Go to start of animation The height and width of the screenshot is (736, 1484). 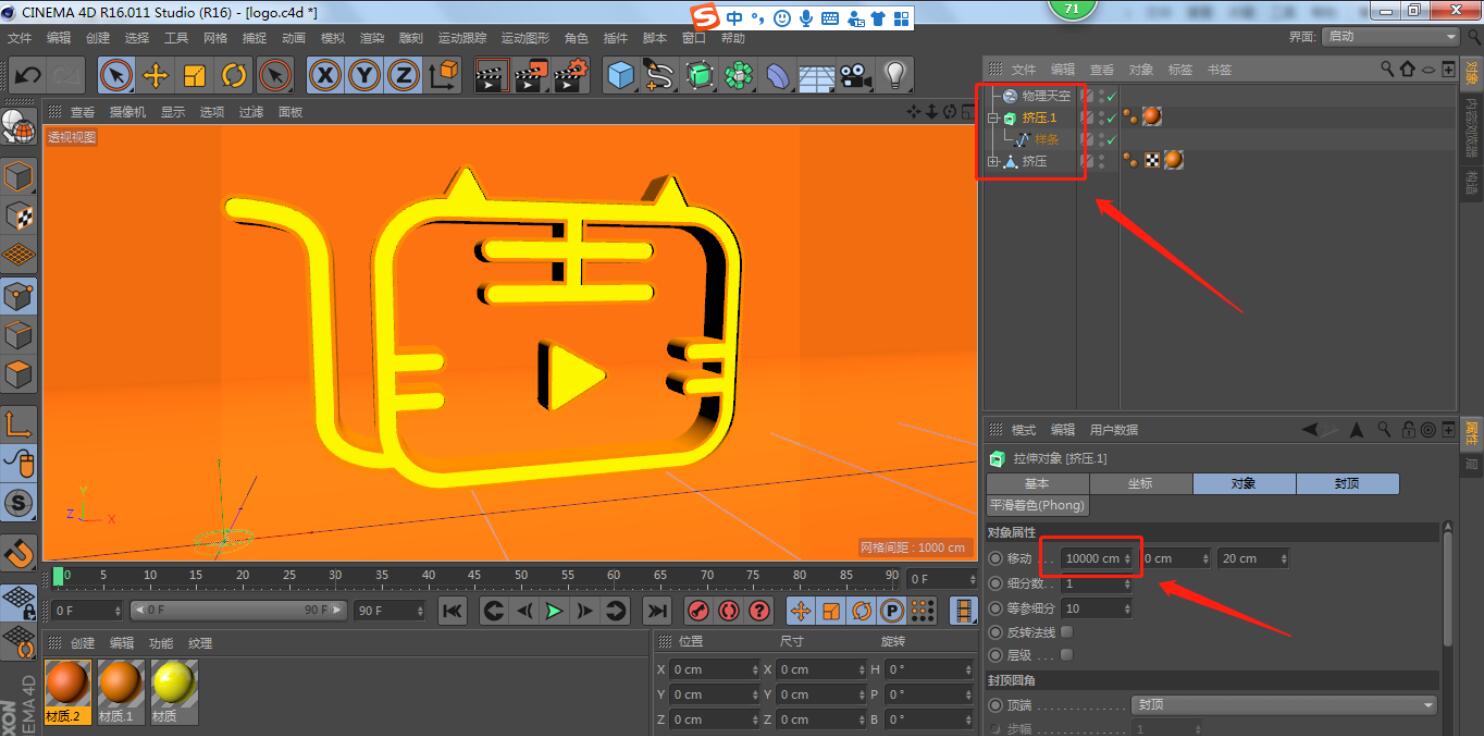click(452, 611)
